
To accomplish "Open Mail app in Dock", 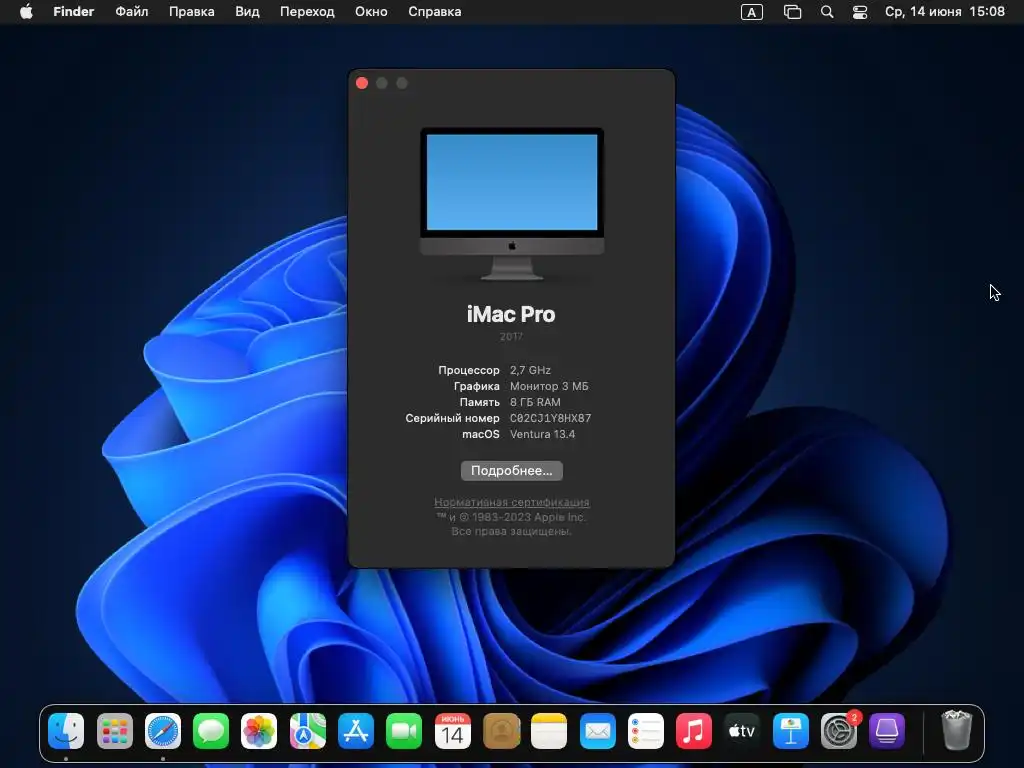I will coord(598,731).
